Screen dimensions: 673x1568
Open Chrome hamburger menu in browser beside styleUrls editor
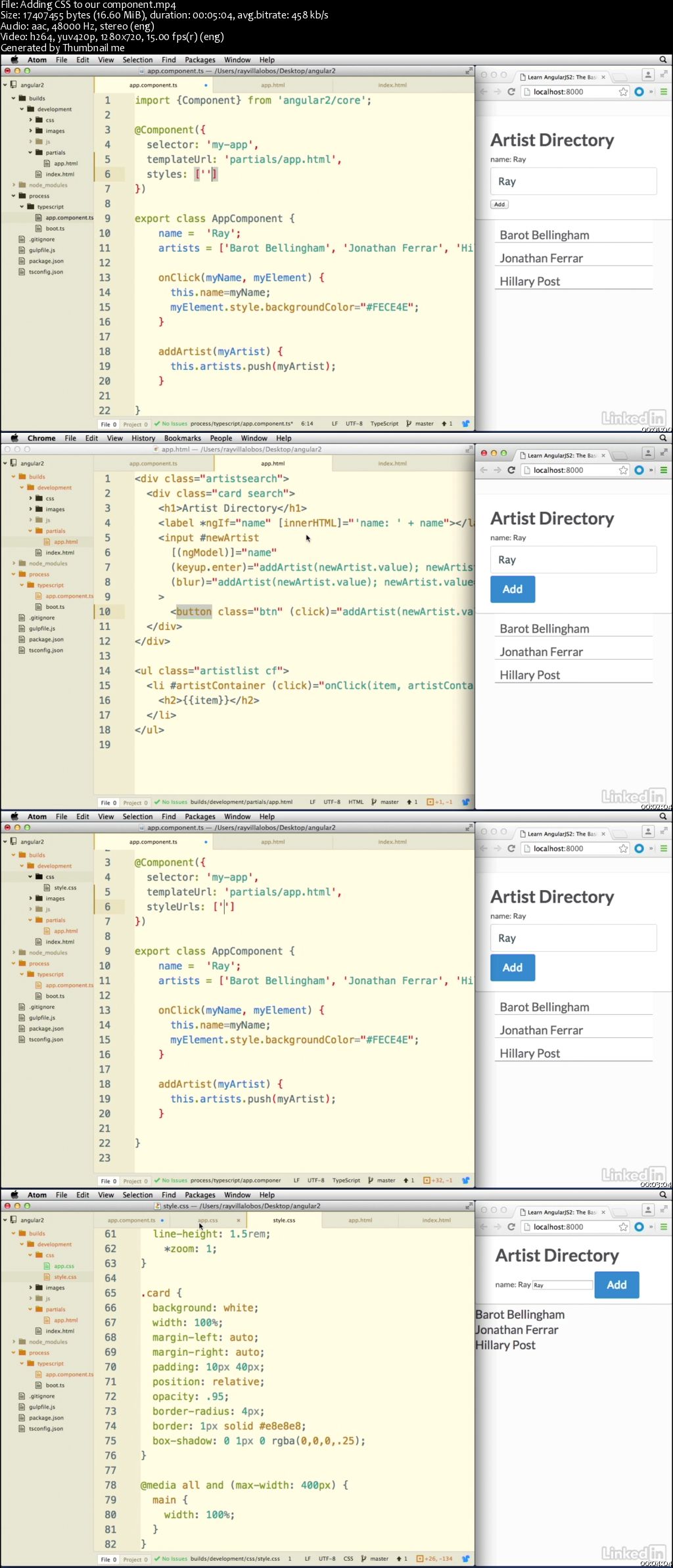[664, 849]
